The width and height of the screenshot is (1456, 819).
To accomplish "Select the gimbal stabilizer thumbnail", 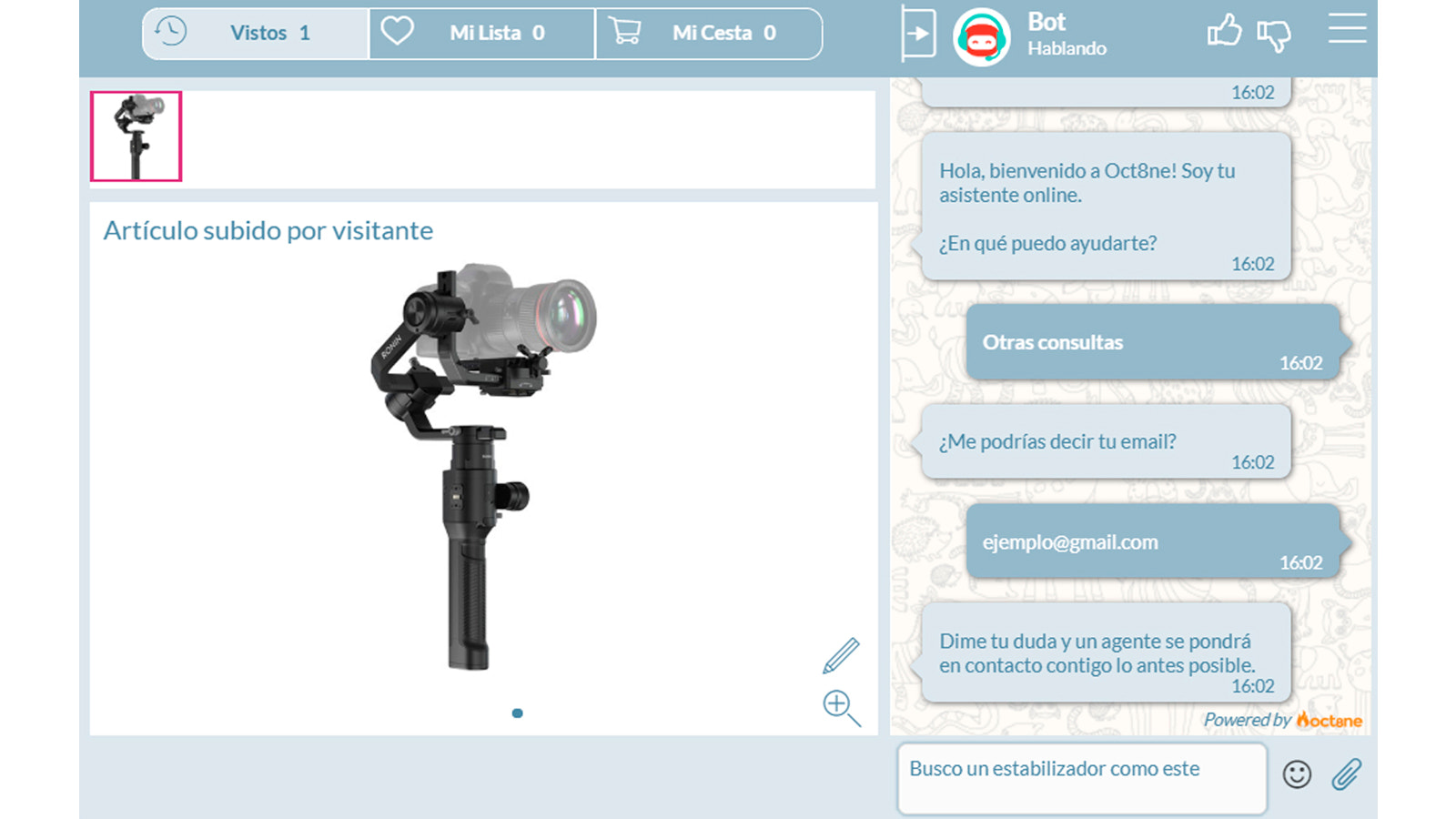I will click(x=136, y=136).
